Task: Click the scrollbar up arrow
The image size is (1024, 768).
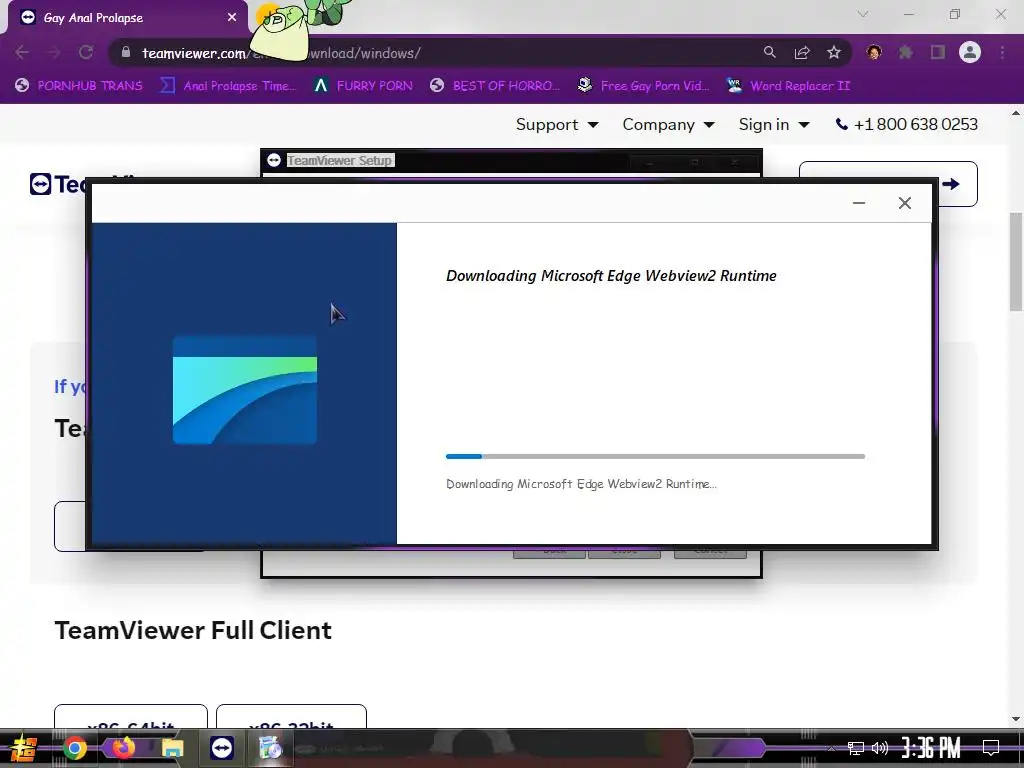Action: point(1016,113)
